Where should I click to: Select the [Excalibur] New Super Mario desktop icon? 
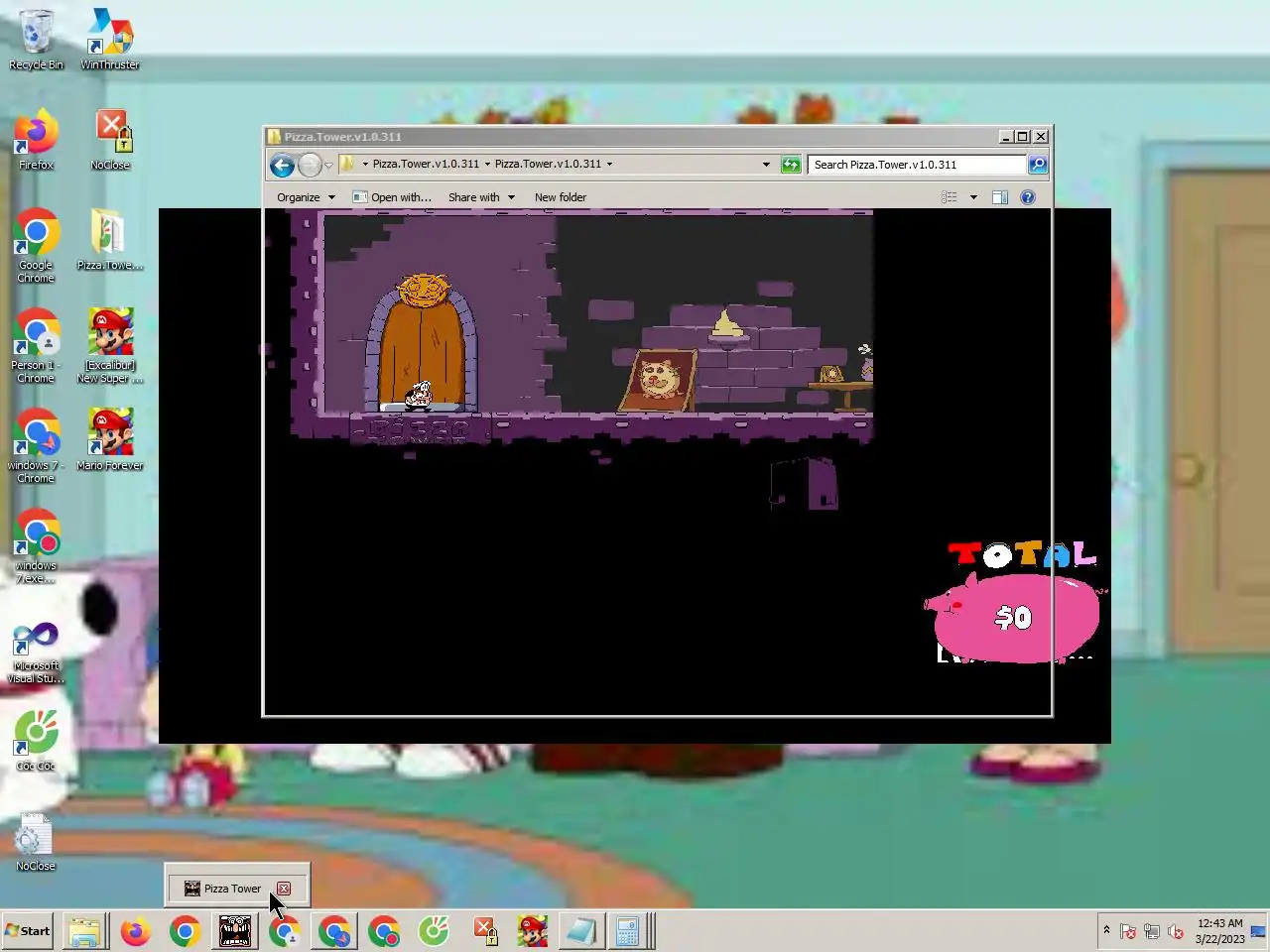pos(110,346)
